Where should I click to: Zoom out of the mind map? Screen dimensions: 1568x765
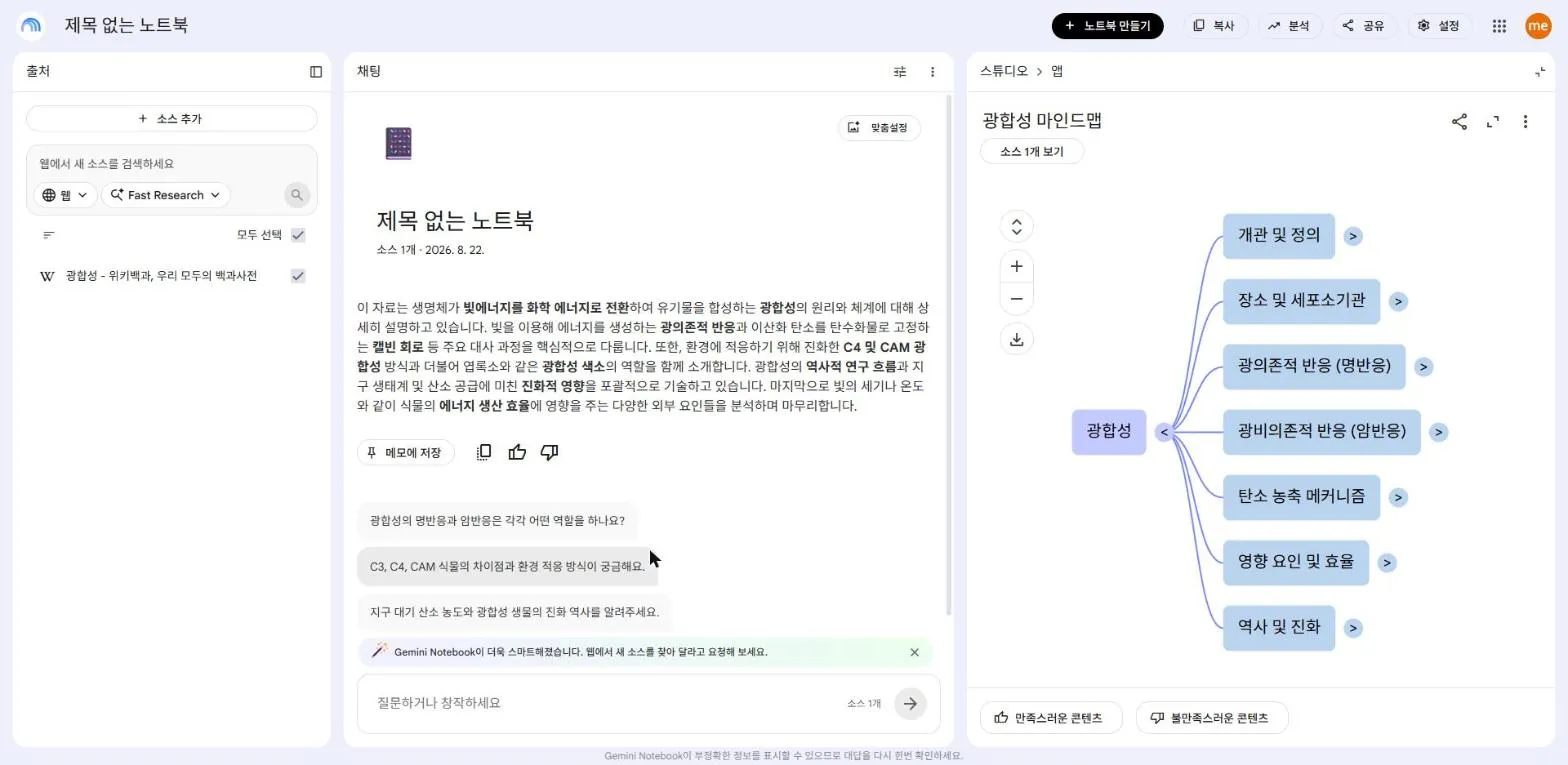click(1017, 299)
